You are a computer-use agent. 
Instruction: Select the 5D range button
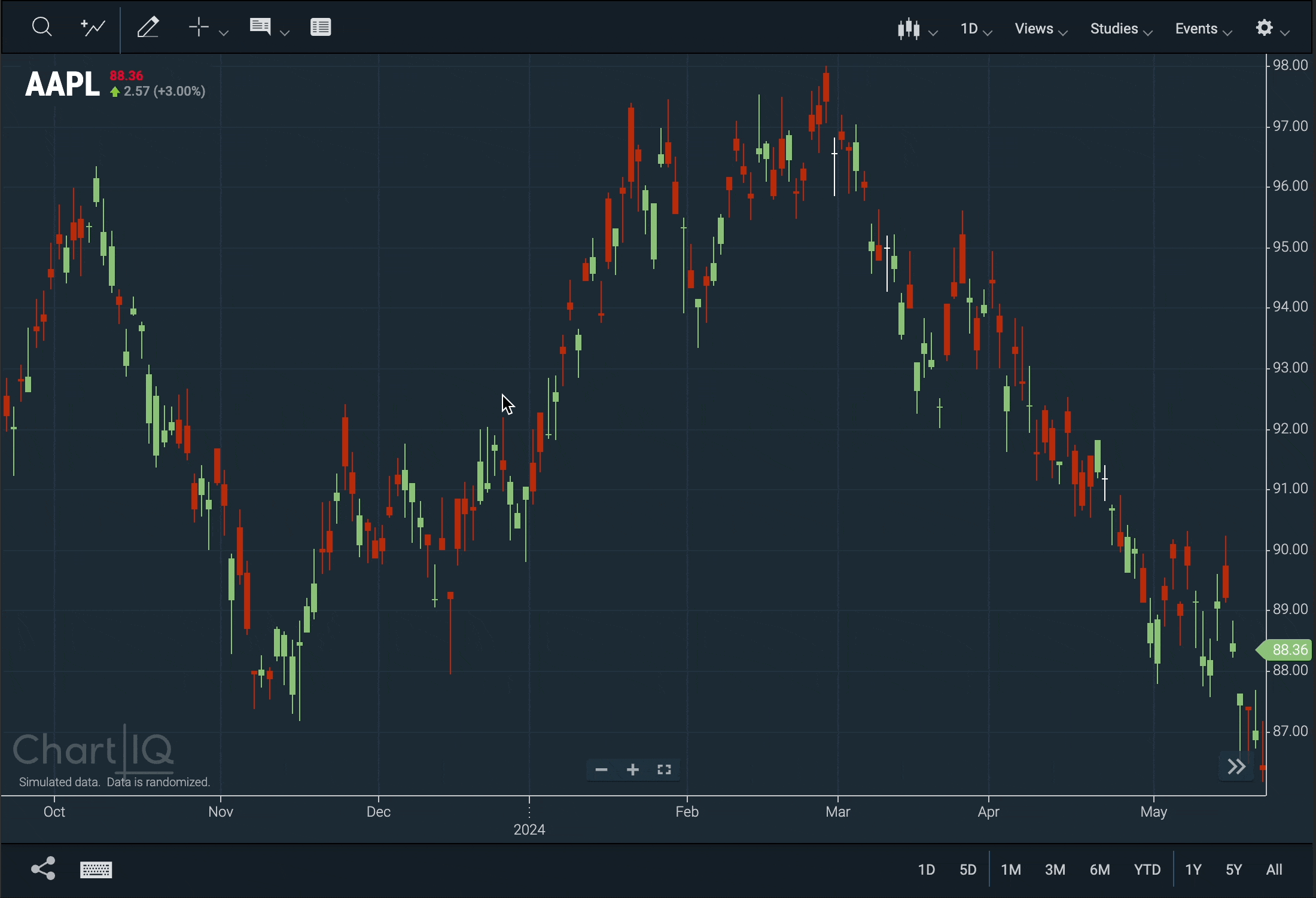tap(968, 870)
